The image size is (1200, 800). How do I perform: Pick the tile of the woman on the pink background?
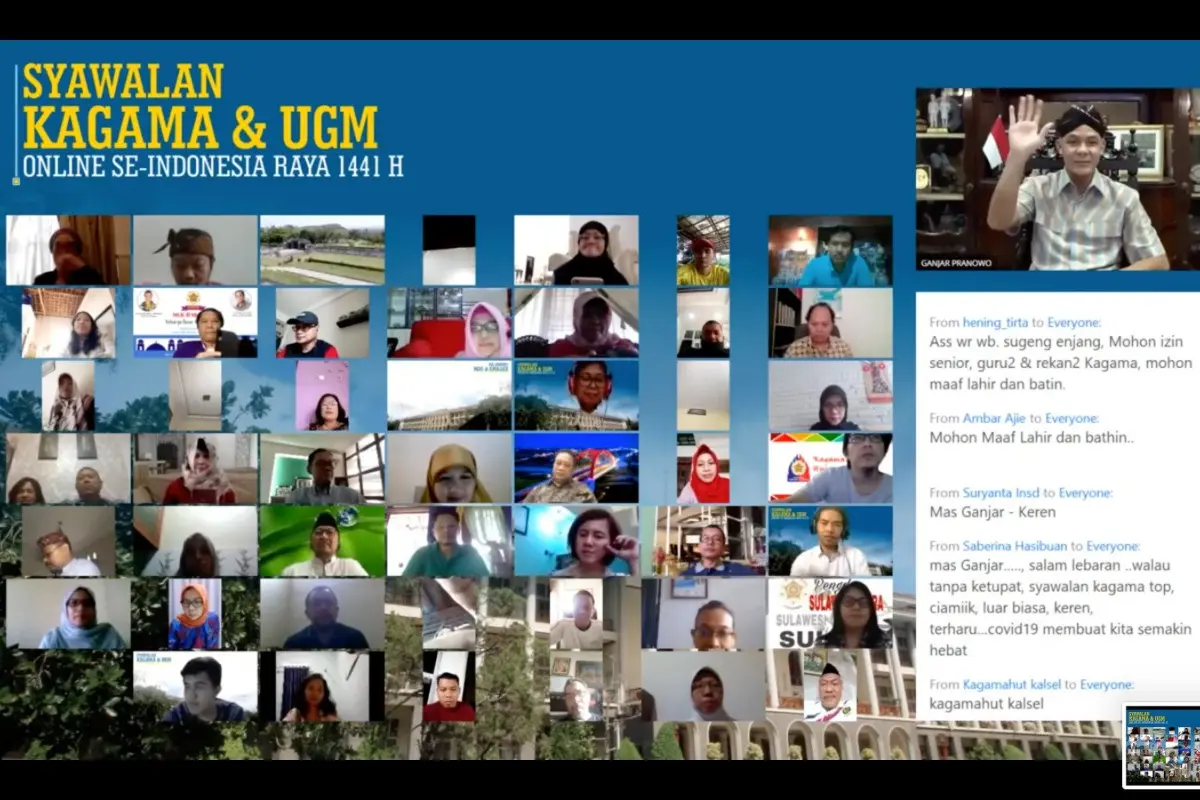tap(322, 395)
